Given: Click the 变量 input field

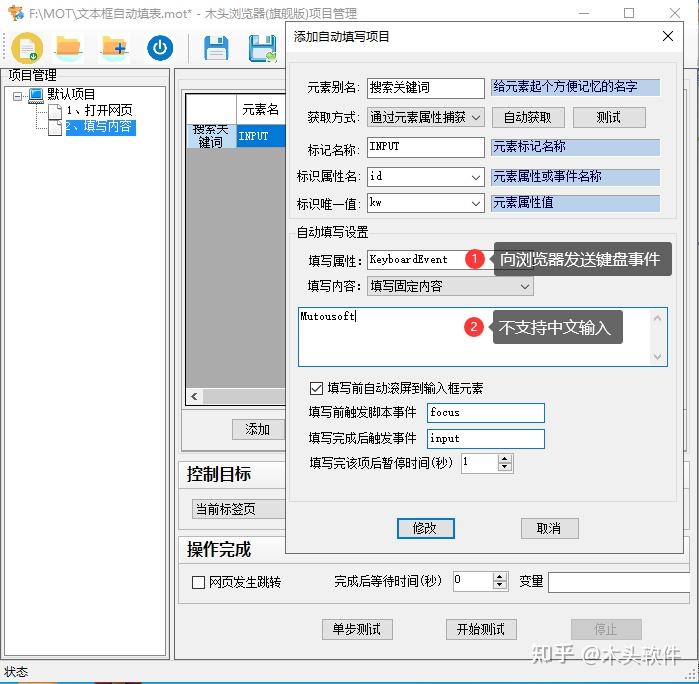Looking at the screenshot, I should point(619,582).
